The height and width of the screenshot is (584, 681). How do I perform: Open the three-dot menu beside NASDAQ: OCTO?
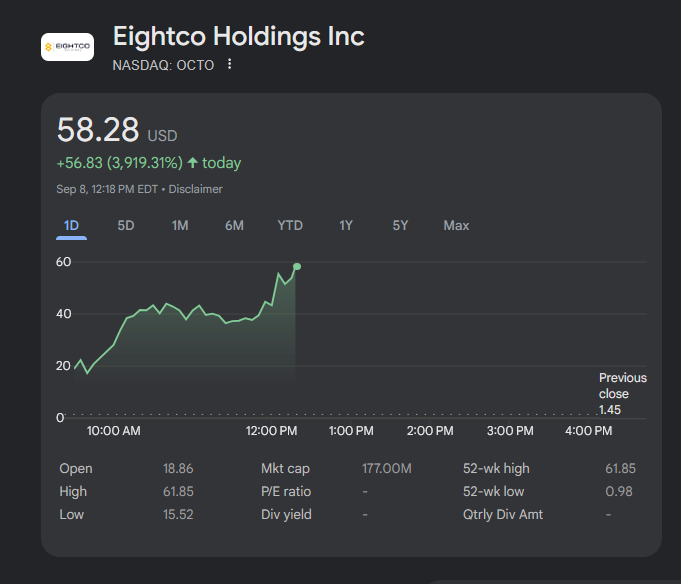click(229, 64)
